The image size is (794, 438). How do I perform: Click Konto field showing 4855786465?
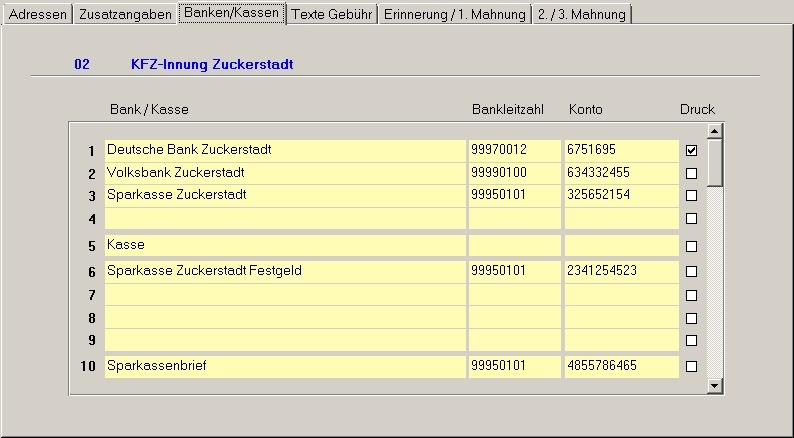click(x=620, y=366)
